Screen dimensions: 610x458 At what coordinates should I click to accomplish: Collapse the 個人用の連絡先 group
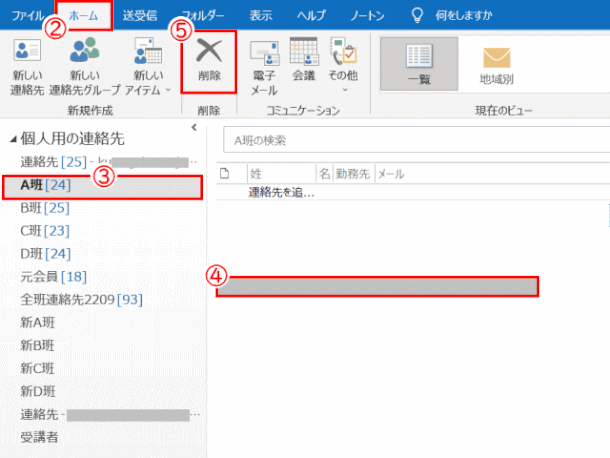click(x=13, y=139)
